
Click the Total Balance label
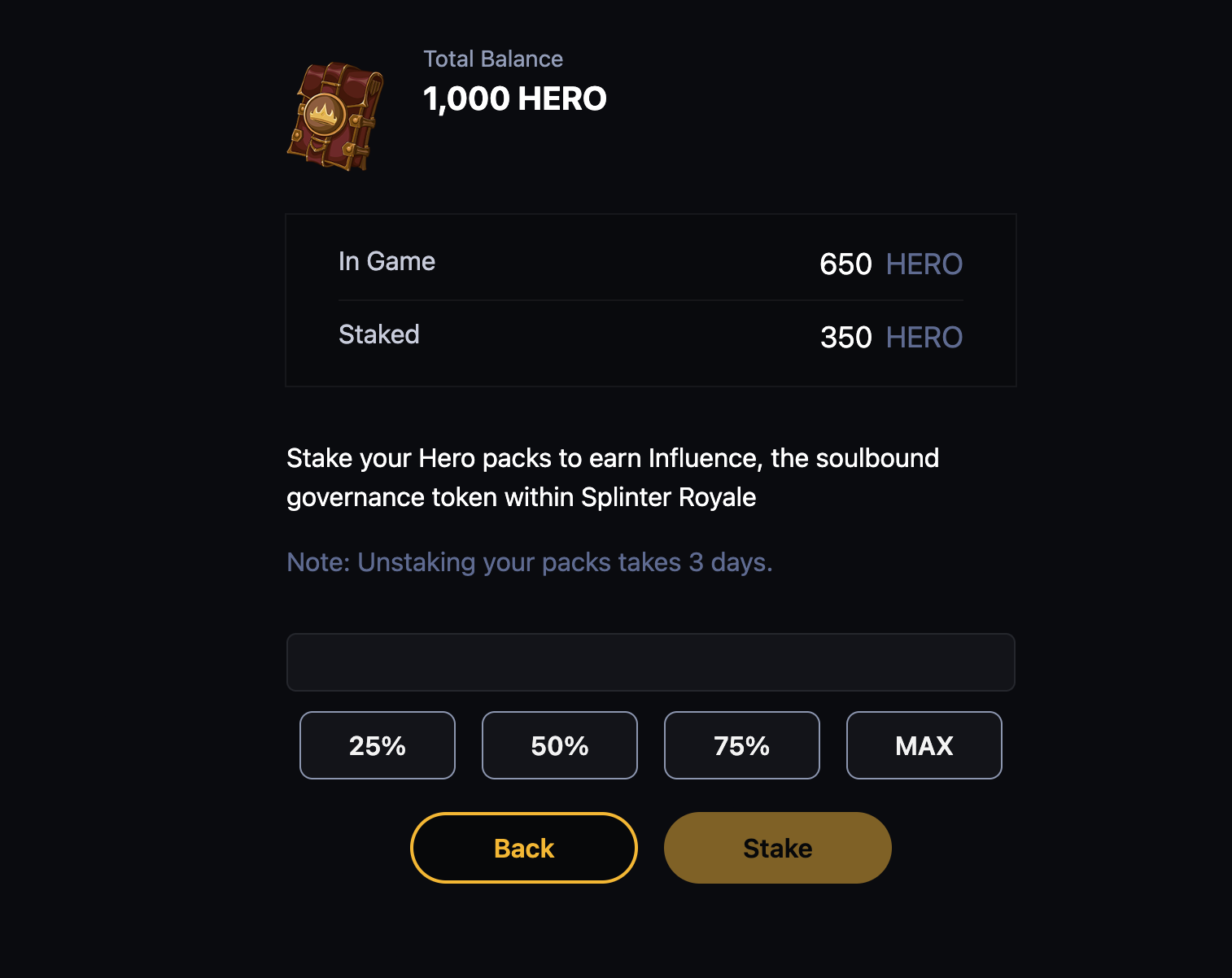tap(493, 59)
